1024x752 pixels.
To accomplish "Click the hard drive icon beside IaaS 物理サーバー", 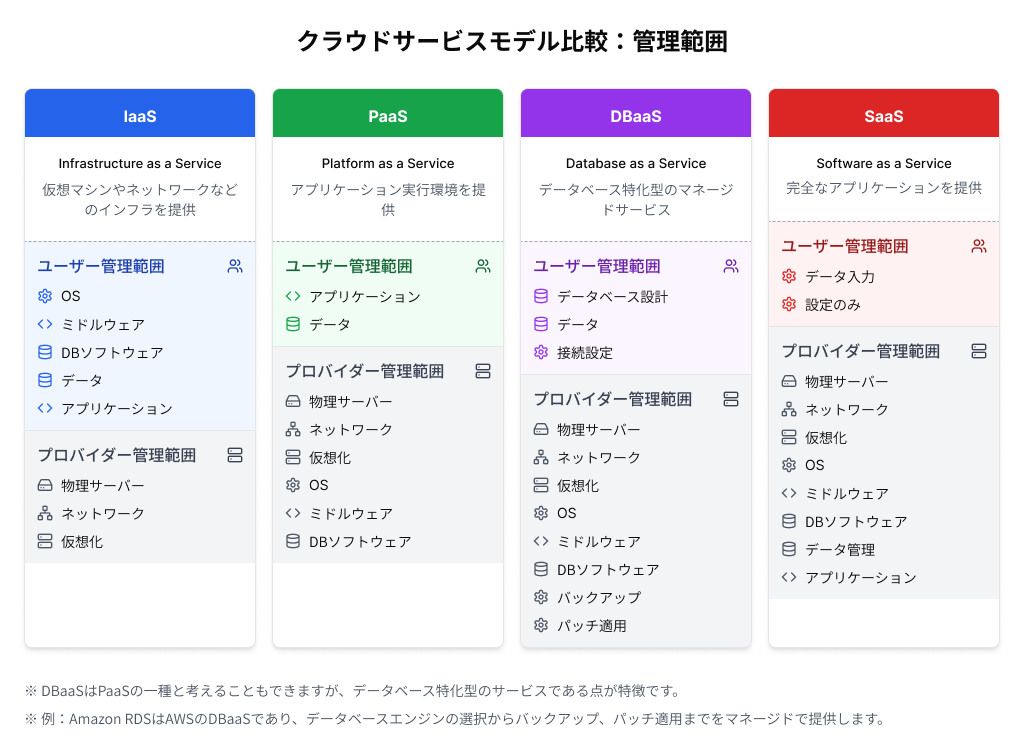I will tap(44, 486).
